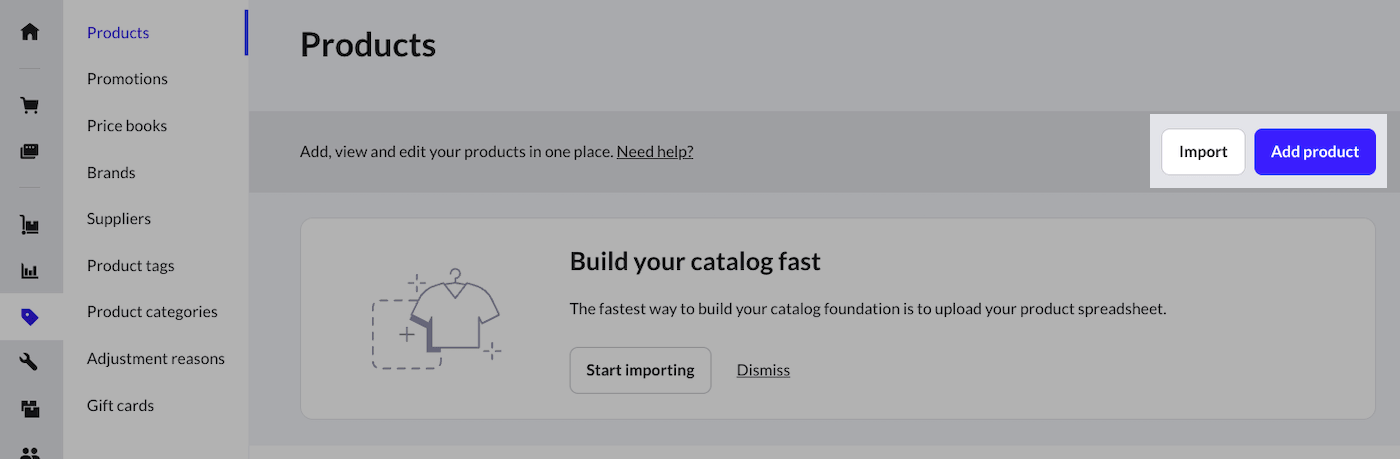
Task: Click the Add product button
Action: [1315, 152]
